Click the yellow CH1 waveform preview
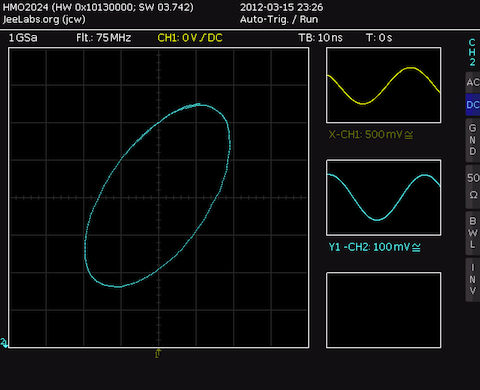 pyautogui.click(x=384, y=85)
